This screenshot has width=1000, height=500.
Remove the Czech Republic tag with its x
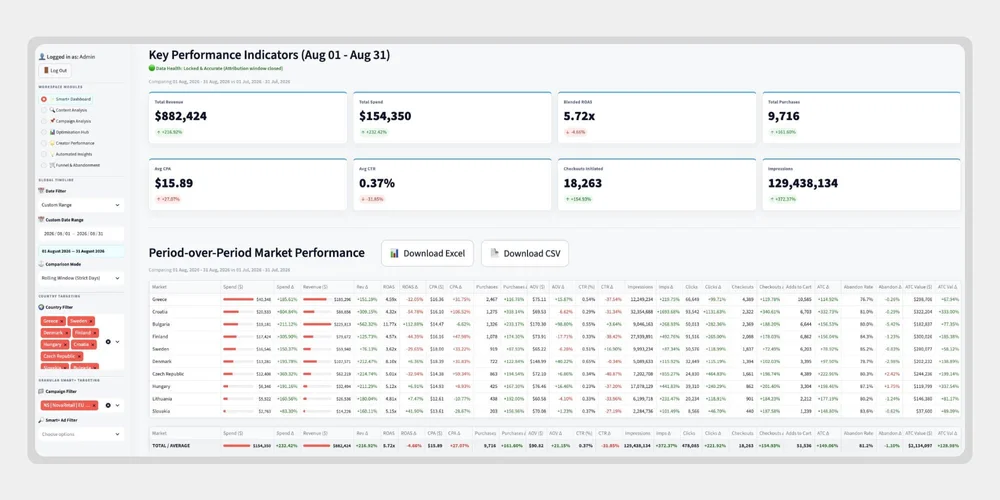click(x=79, y=356)
